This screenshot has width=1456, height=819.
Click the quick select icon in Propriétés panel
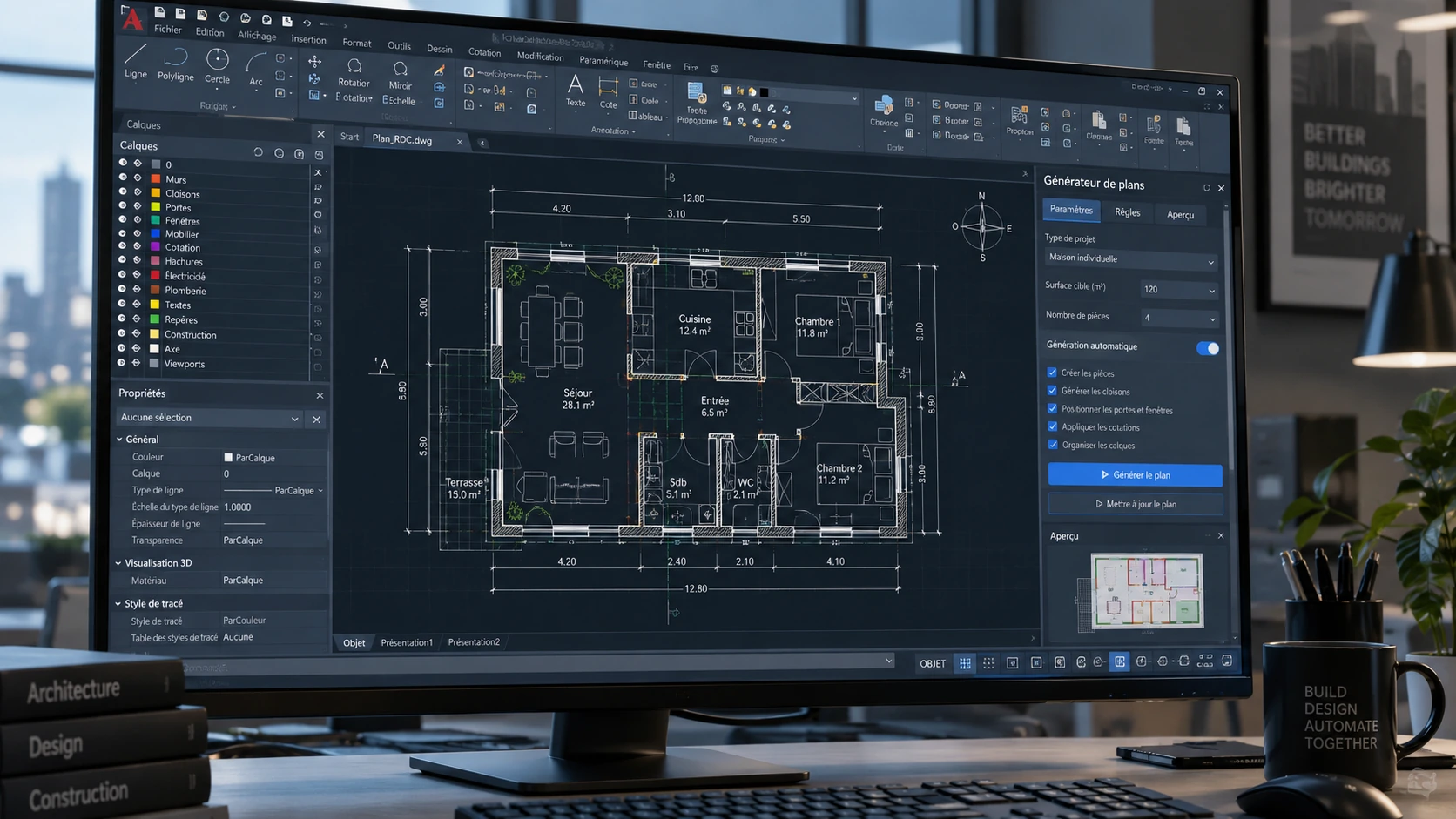(x=316, y=420)
